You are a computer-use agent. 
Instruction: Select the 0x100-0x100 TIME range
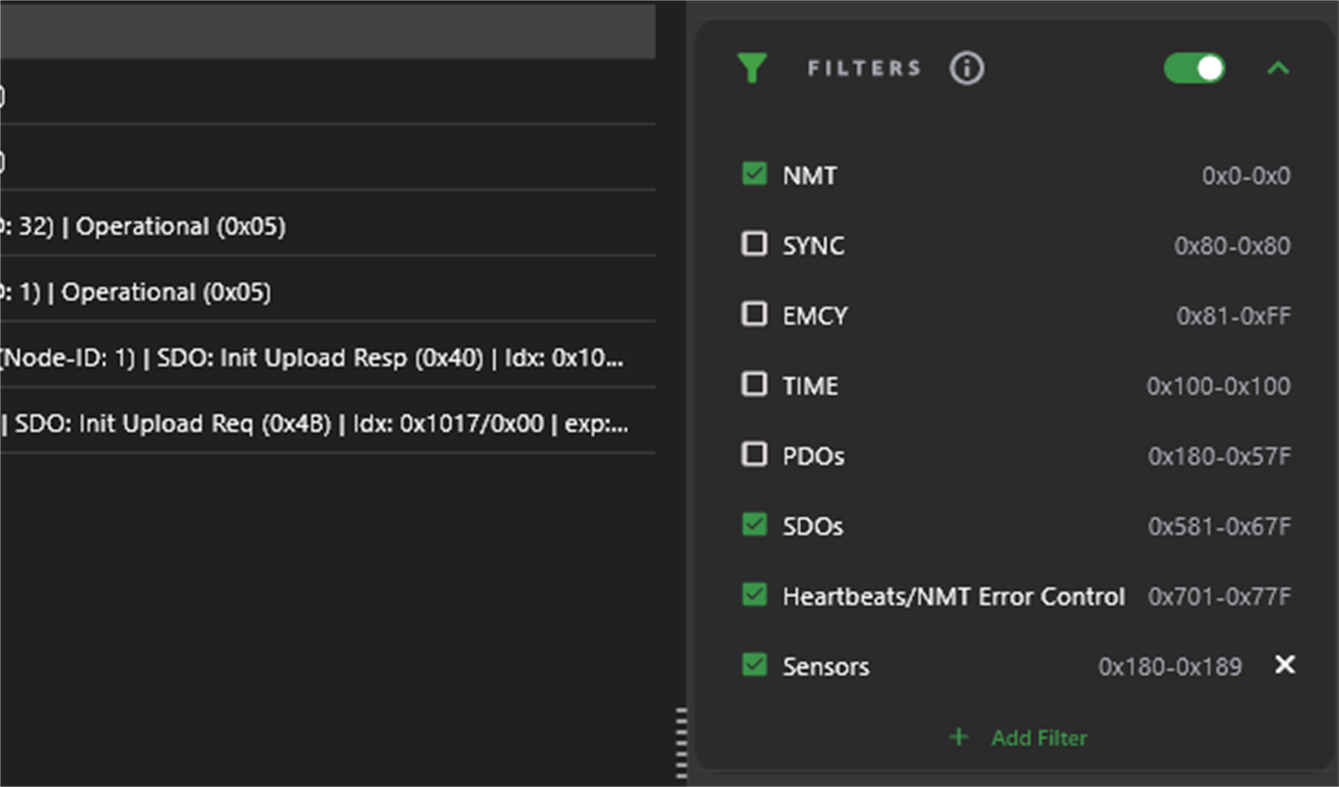pyautogui.click(x=1218, y=386)
